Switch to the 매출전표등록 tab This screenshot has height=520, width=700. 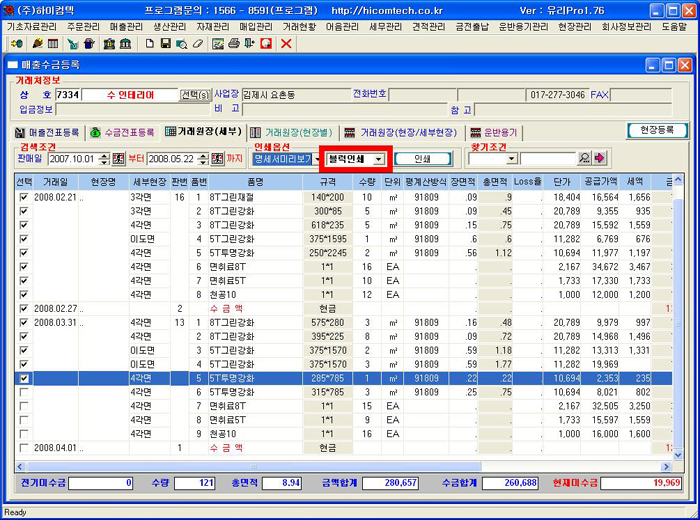48,133
